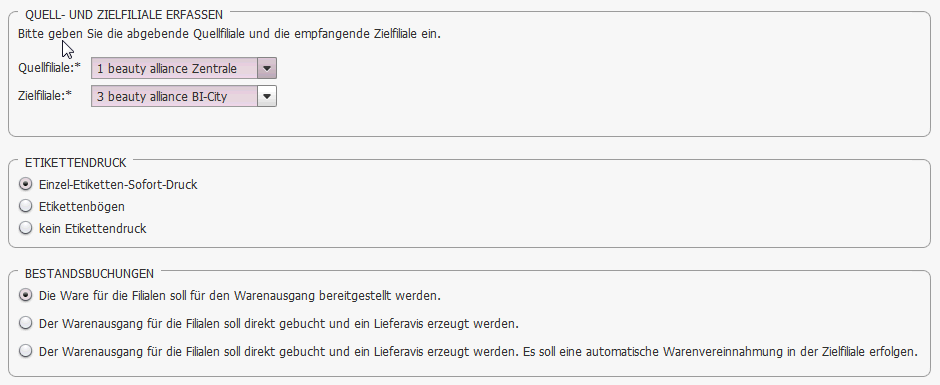
Task: Click the 'Einzel-Etiketten-Sofort-Druck' label text
Action: click(118, 185)
